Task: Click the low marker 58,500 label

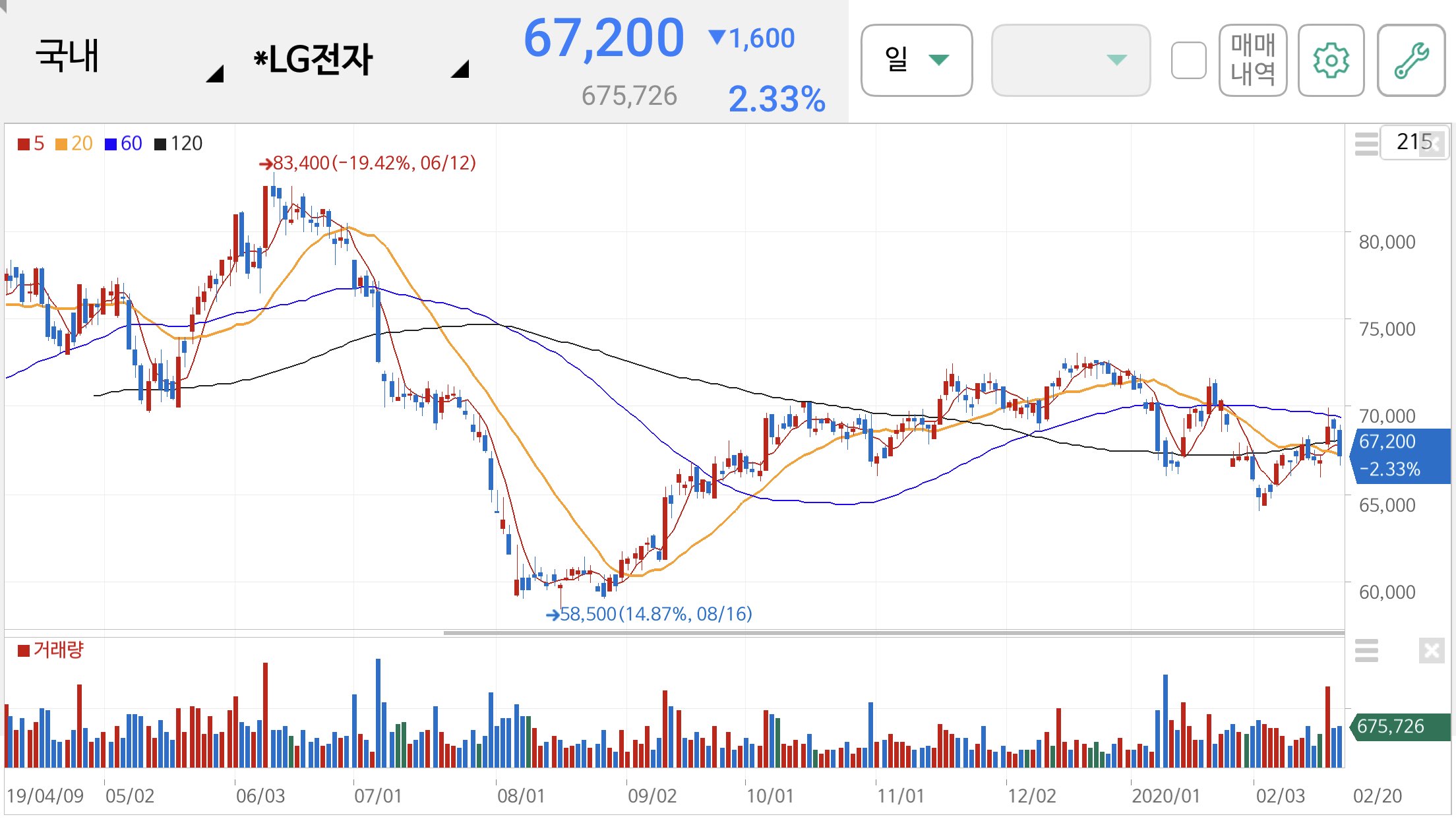Action: tap(649, 614)
